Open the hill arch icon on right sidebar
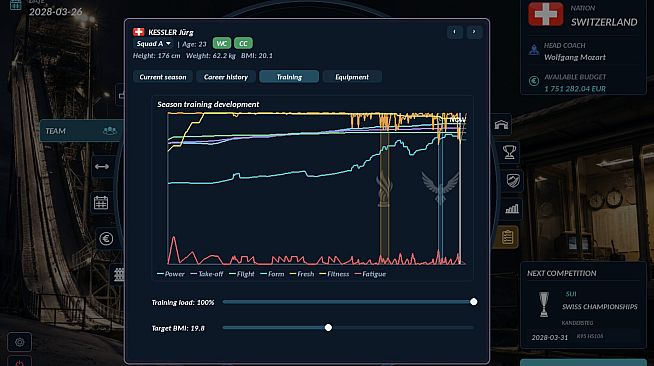 (x=501, y=125)
